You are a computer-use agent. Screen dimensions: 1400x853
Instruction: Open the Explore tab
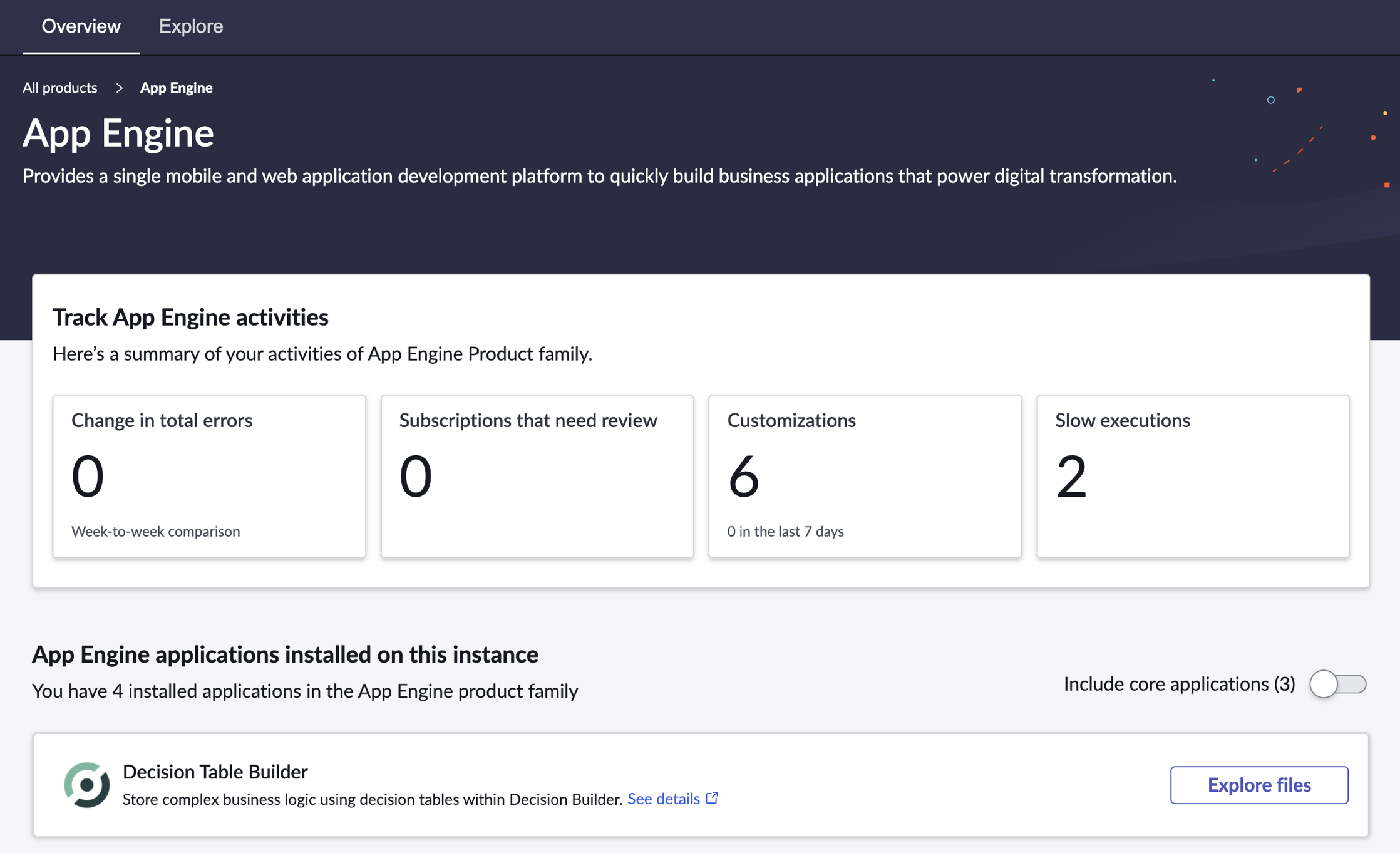point(191,26)
